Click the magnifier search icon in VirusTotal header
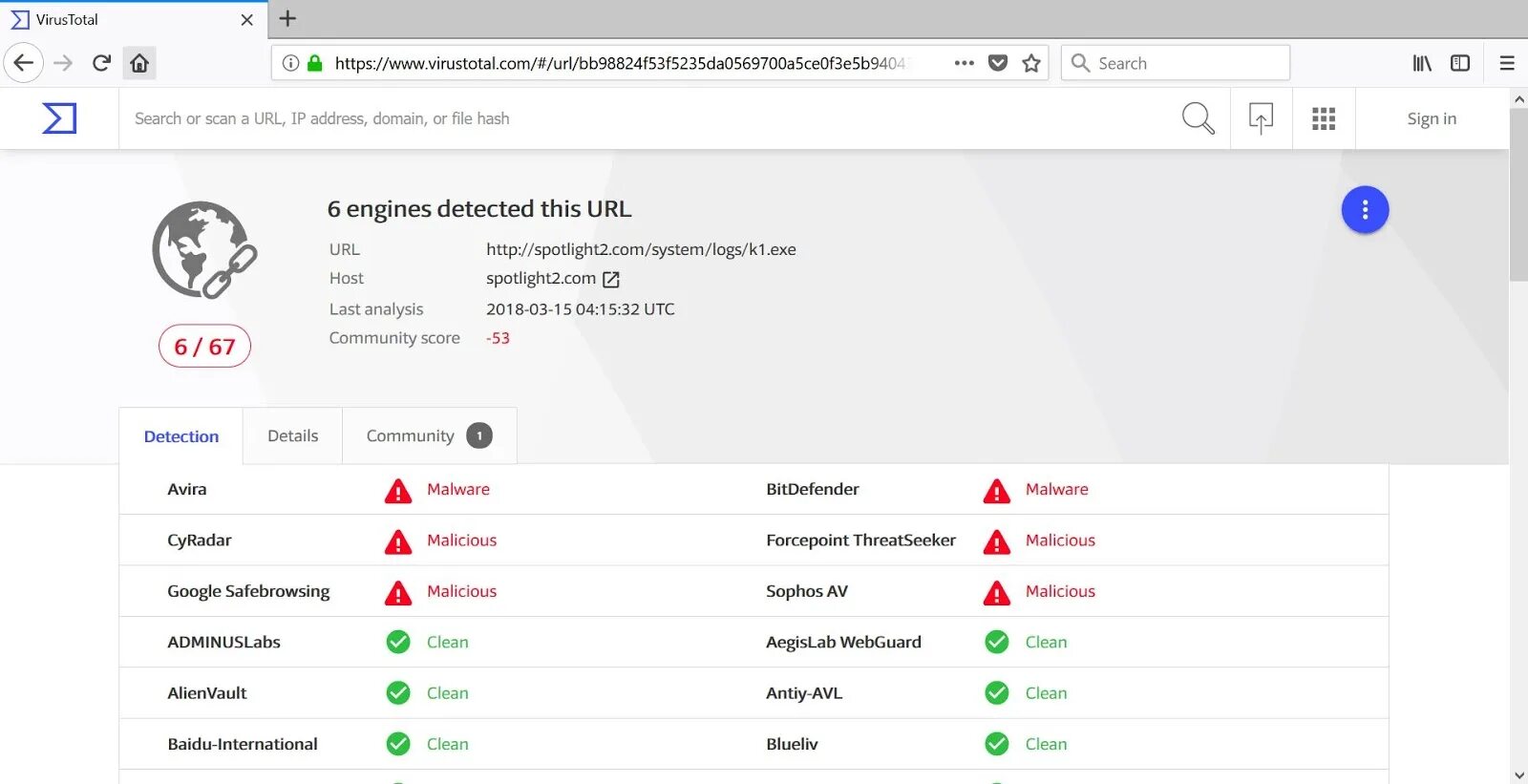This screenshot has height=784, width=1528. [x=1198, y=118]
